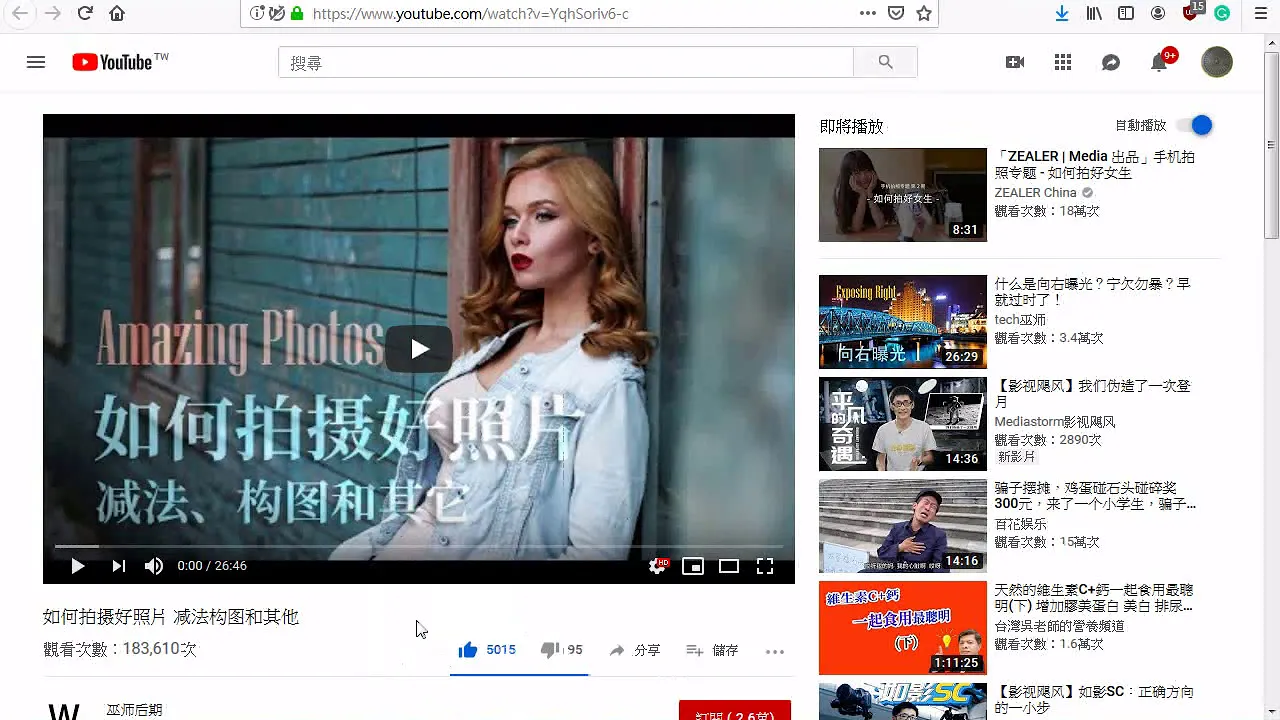Subscribe with the red 訂閱 button
The width and height of the screenshot is (1280, 720).
[x=735, y=710]
